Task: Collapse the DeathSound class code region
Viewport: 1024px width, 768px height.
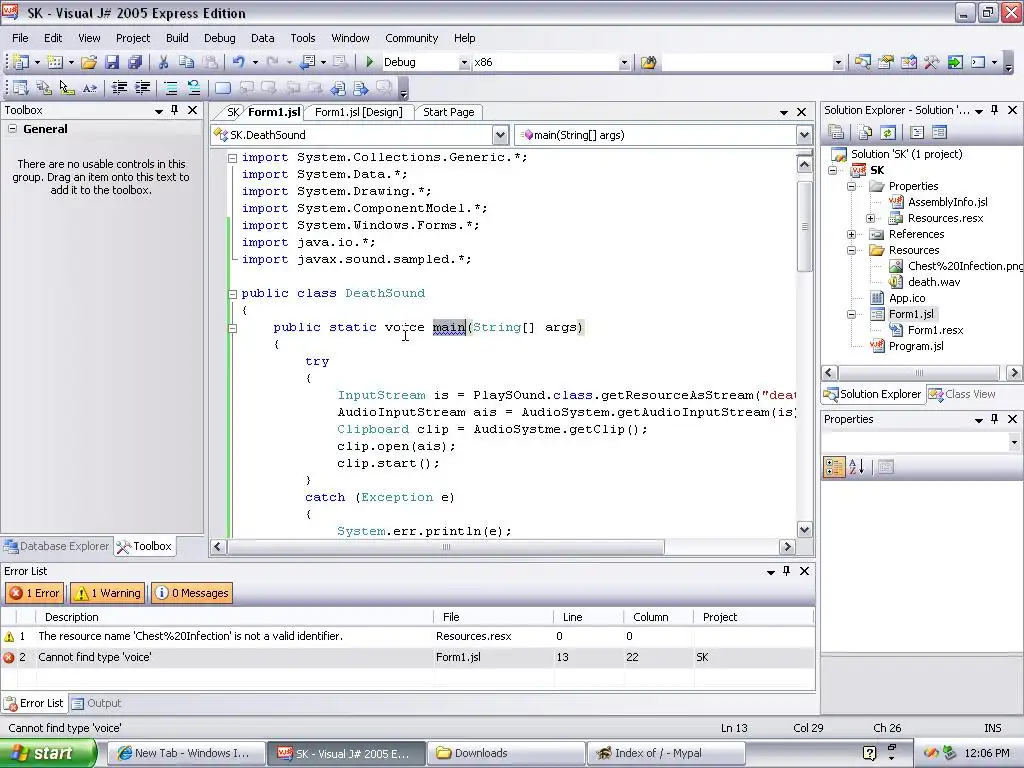Action: coord(232,294)
